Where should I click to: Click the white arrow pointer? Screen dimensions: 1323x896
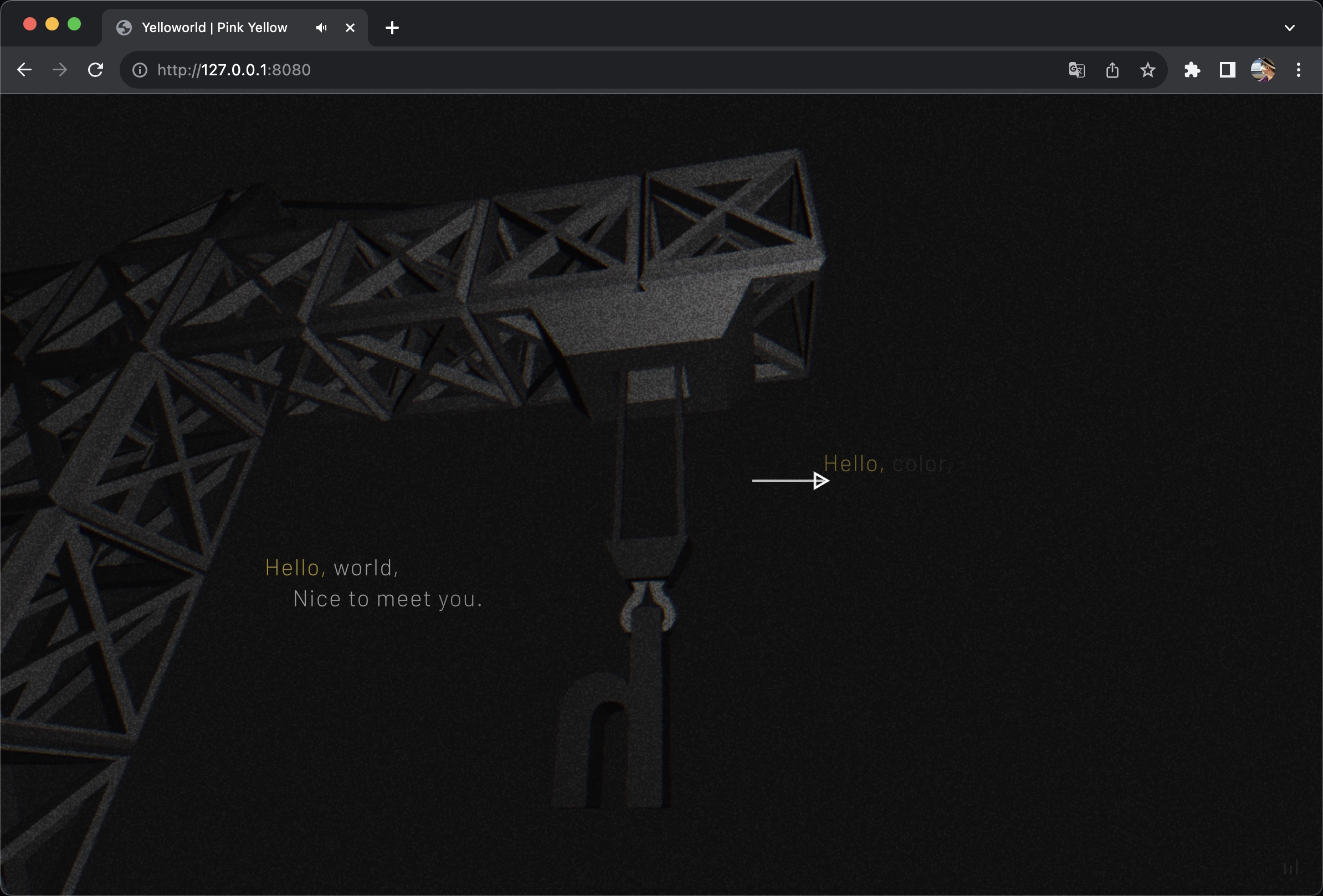point(790,481)
